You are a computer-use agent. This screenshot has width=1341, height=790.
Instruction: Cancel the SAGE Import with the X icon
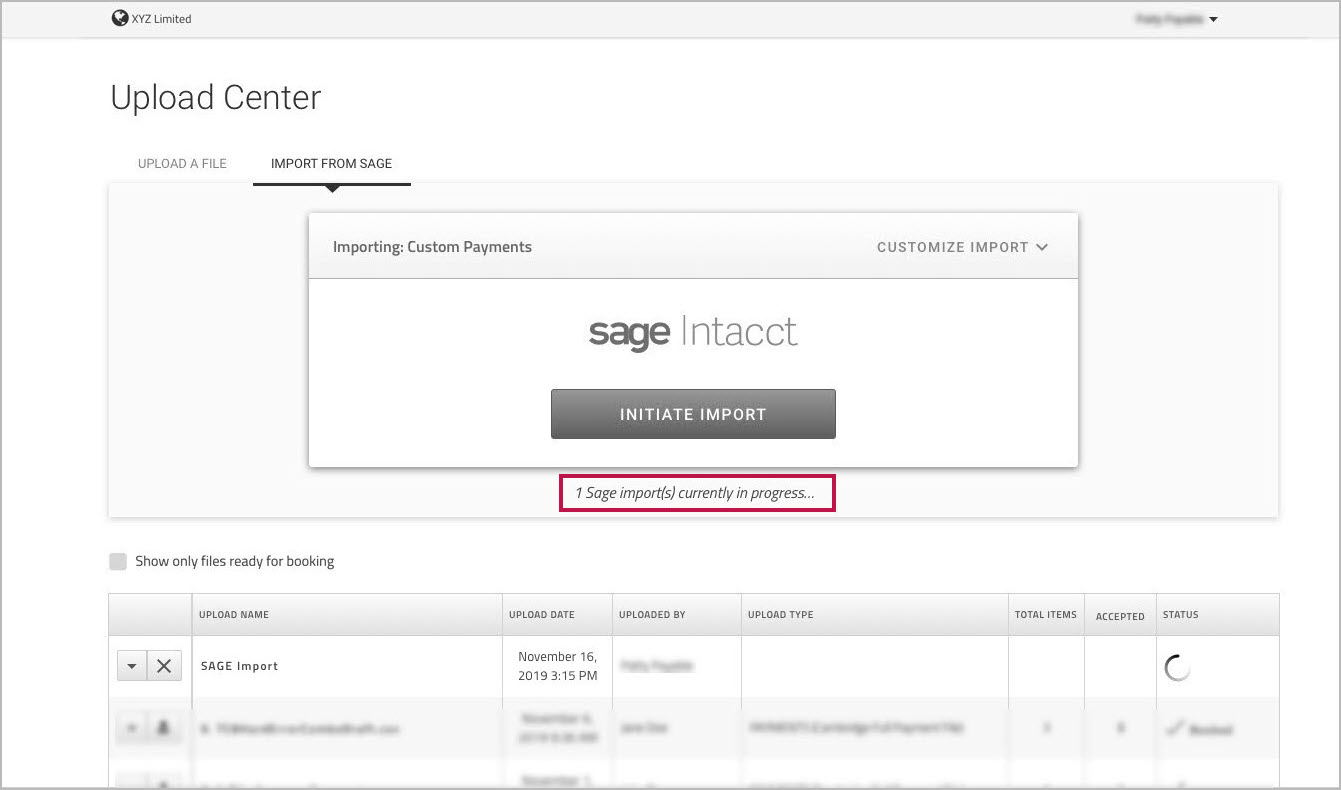click(x=164, y=666)
